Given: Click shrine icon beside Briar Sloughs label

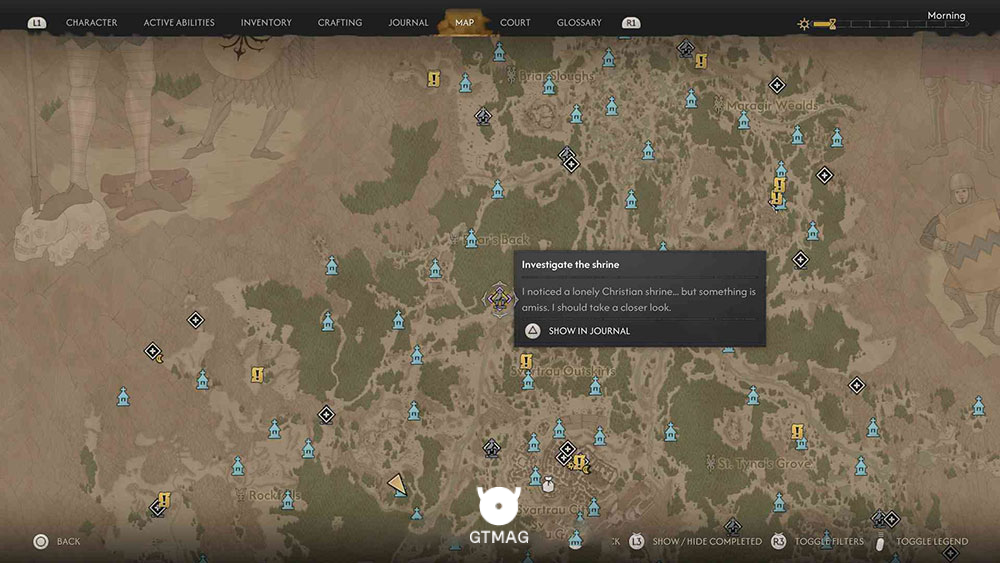Looking at the screenshot, I should tap(549, 84).
